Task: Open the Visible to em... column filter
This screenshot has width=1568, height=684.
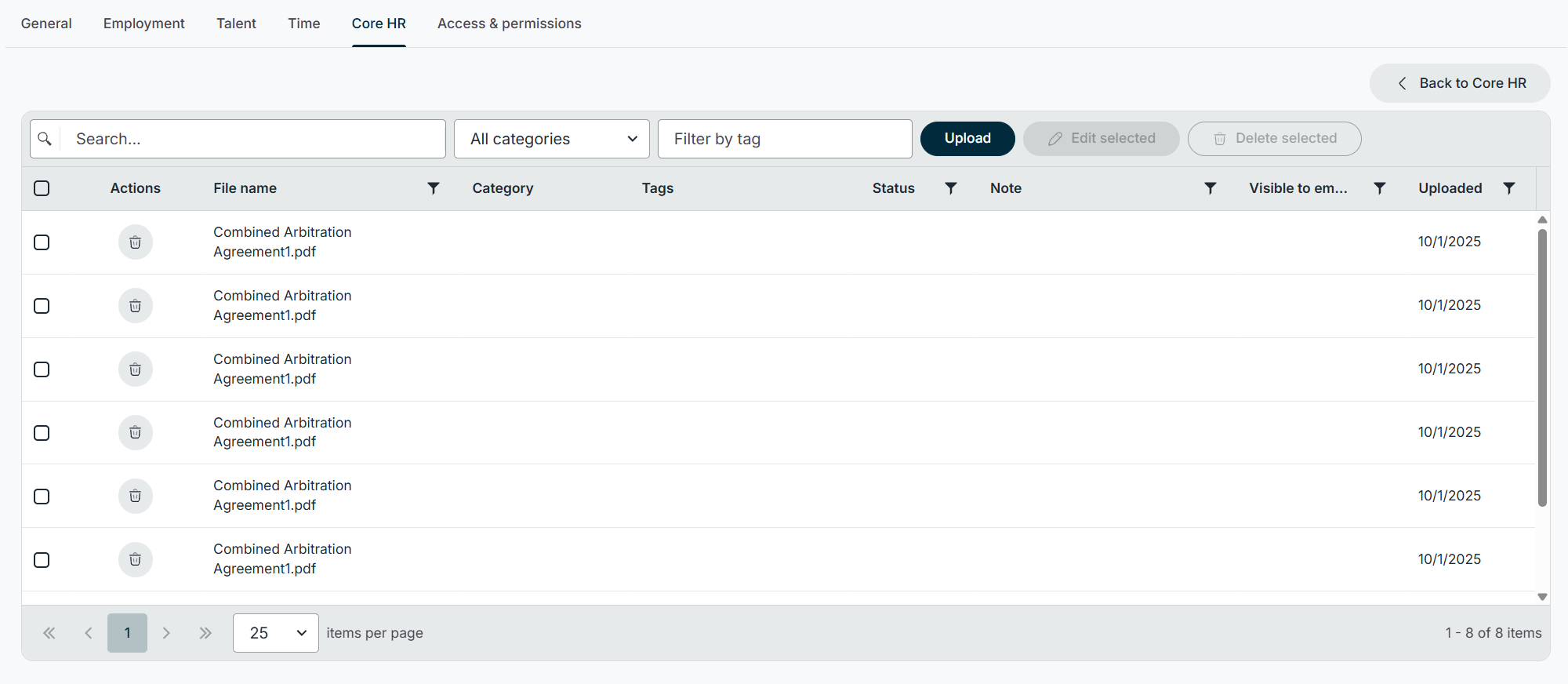Action: tap(1380, 188)
